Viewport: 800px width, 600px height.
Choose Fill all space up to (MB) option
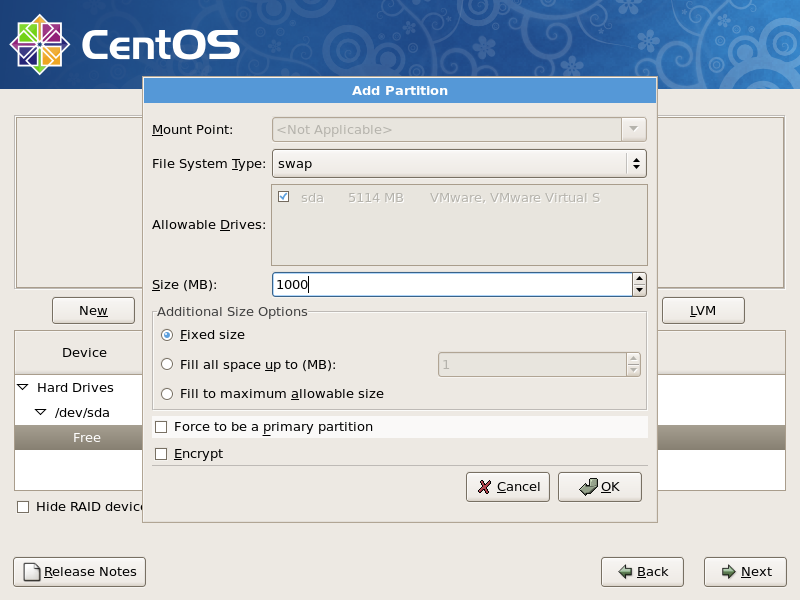tap(167, 364)
